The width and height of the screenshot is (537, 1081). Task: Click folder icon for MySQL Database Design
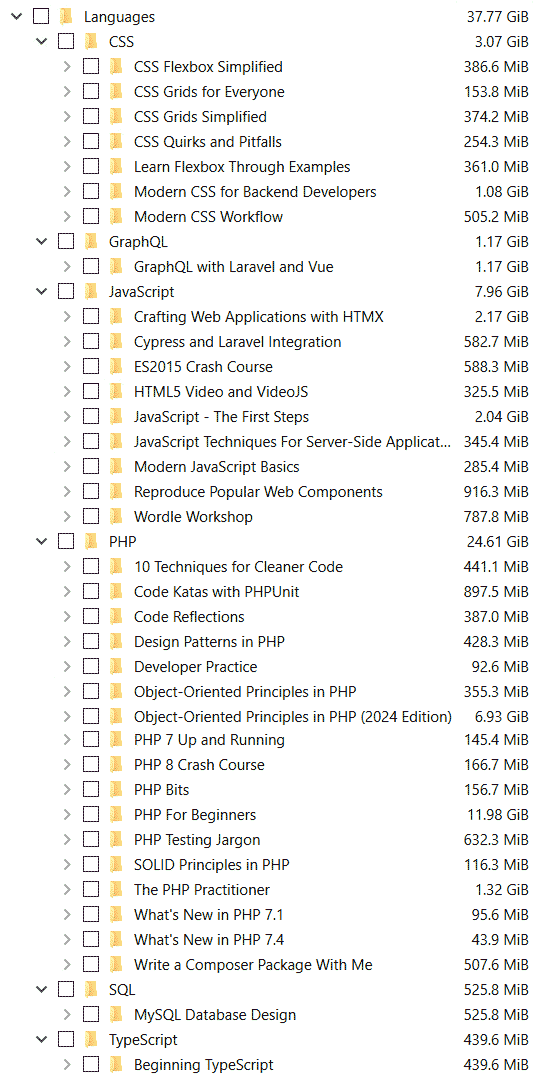click(x=116, y=1015)
